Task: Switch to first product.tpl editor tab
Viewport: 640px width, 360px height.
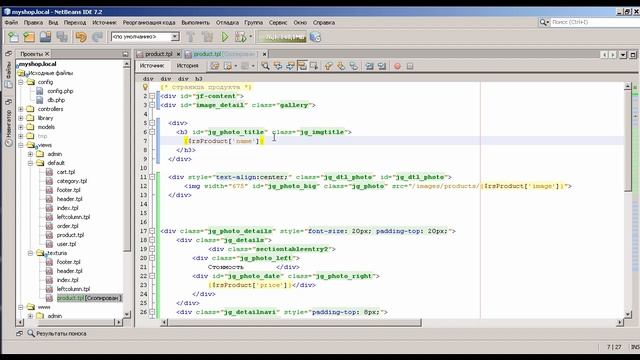Action: pos(158,54)
